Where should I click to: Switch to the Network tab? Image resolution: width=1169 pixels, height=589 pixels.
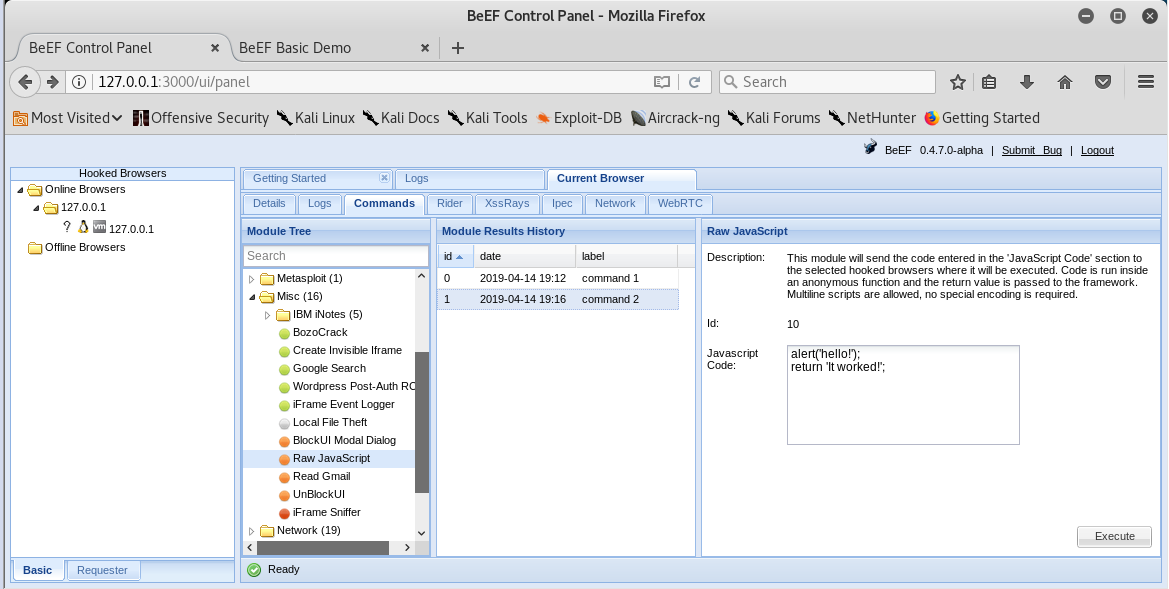tap(615, 204)
